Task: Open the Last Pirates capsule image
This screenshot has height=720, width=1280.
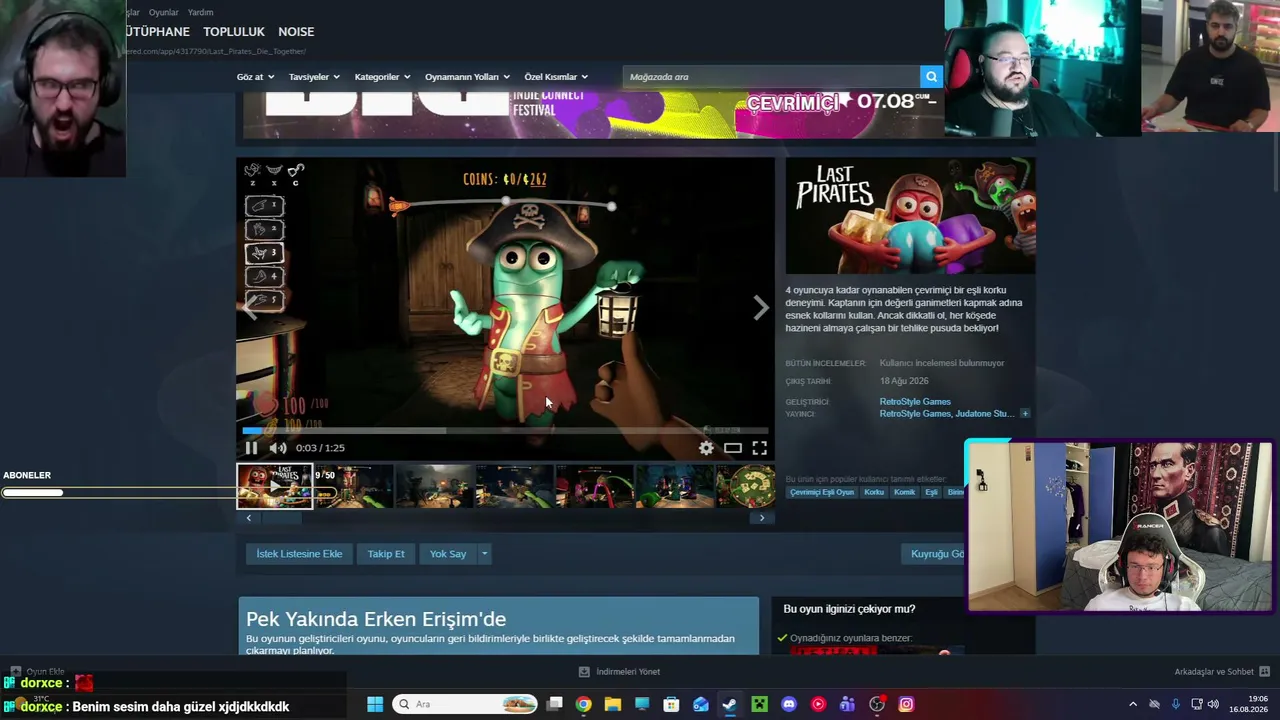Action: (910, 216)
